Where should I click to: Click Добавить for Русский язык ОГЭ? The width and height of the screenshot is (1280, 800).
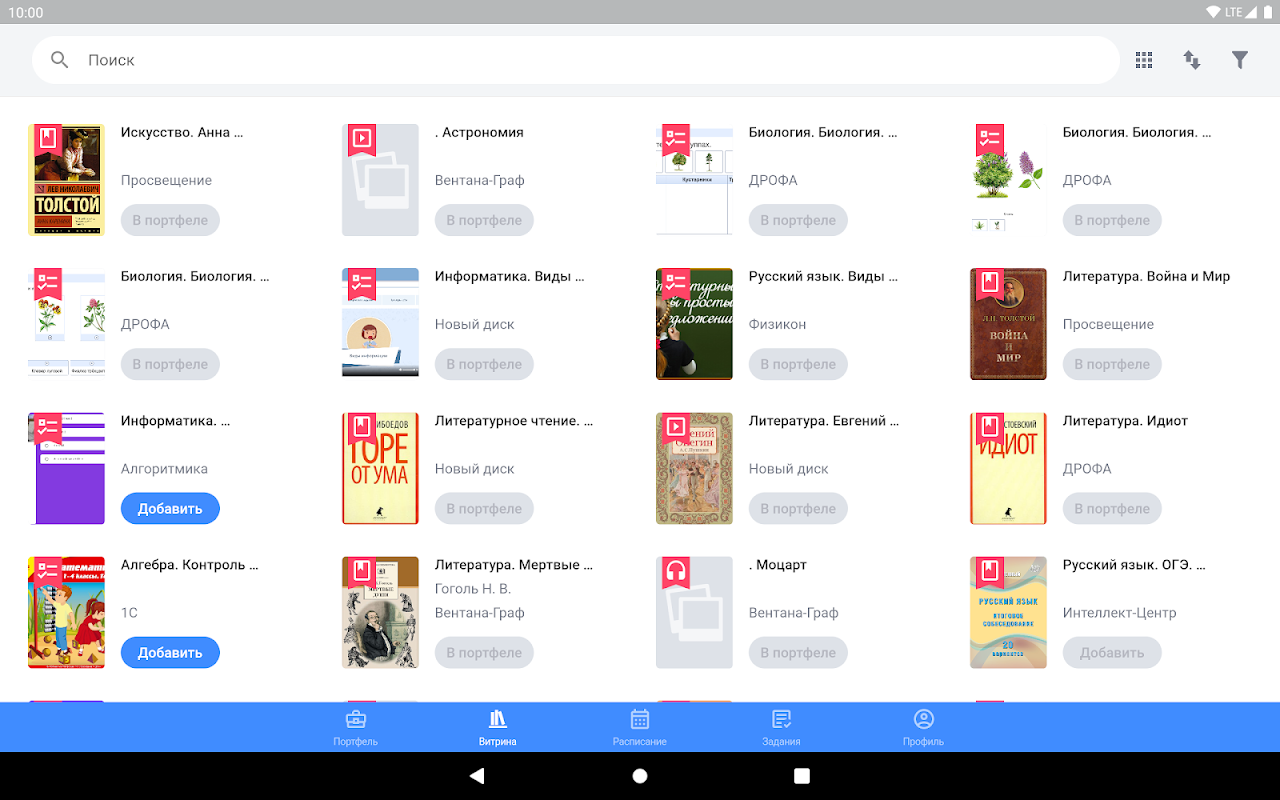[x=1112, y=652]
